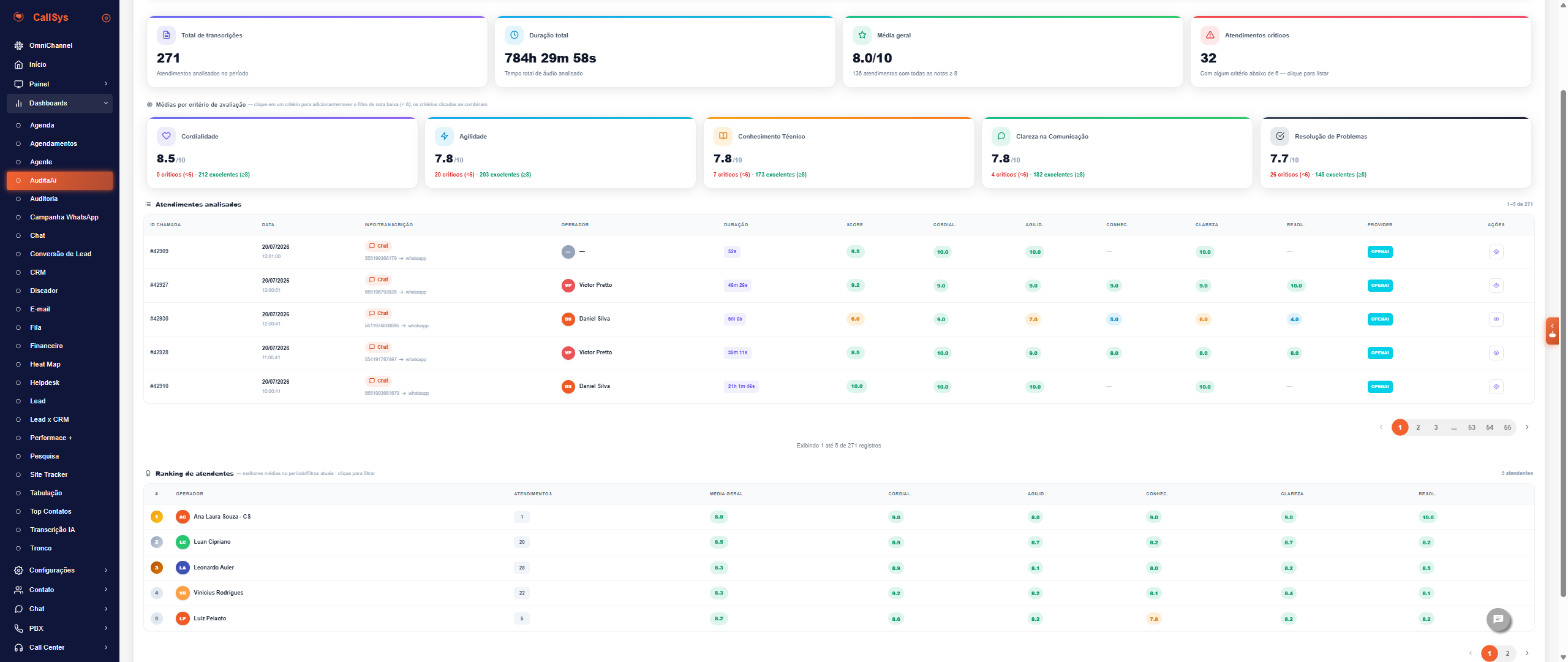Toggle Conhecimento Técnico low-score filter card
Image resolution: width=1568 pixels, height=662 pixels.
point(839,153)
